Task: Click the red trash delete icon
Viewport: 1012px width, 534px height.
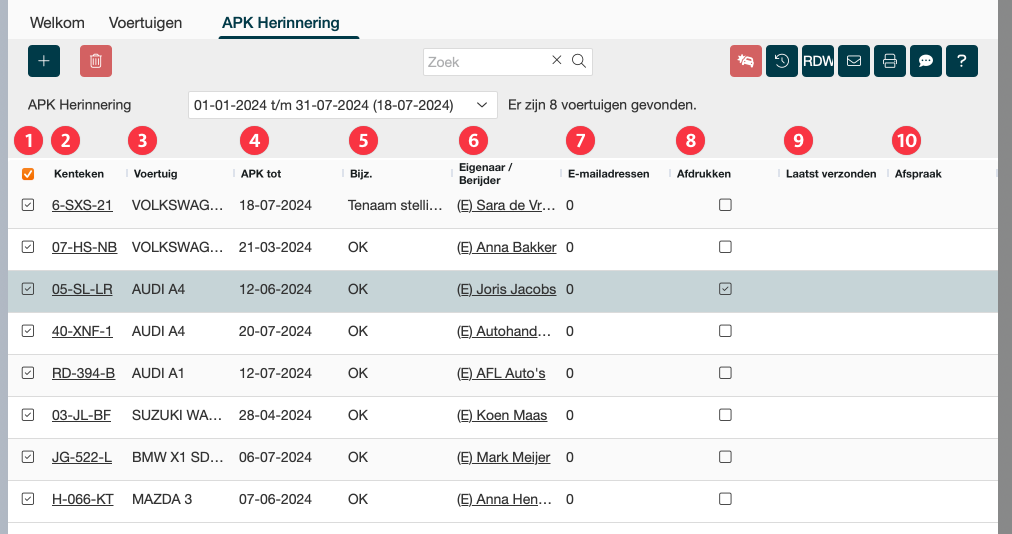Action: point(96,61)
